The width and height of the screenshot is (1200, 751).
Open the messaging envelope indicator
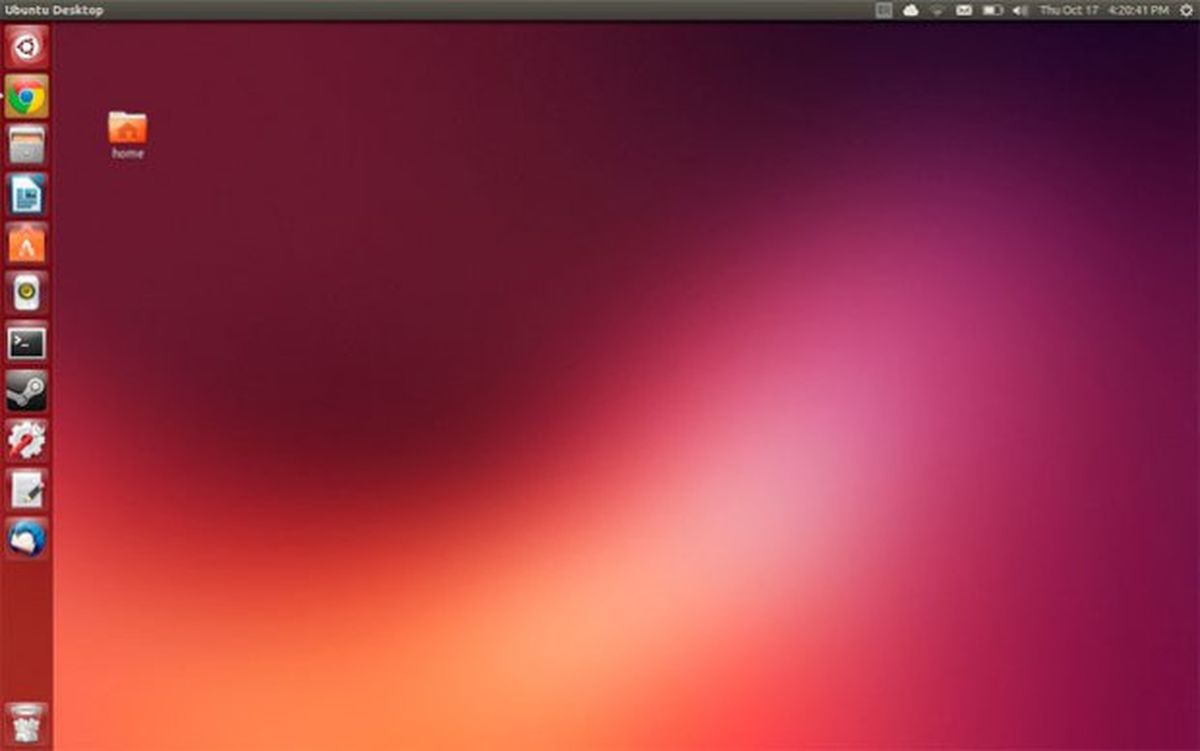pos(964,10)
